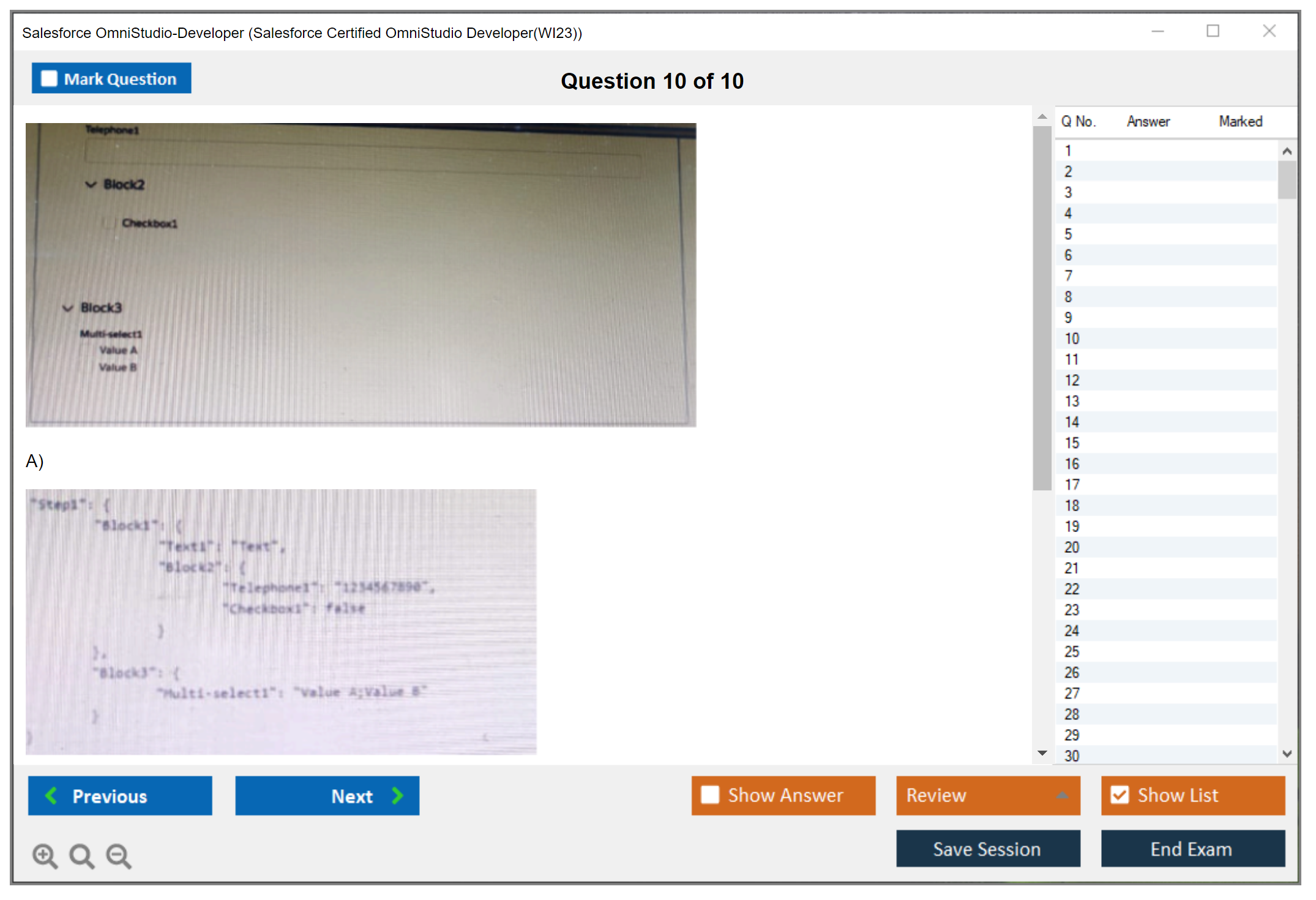Click question pane scroll down arrow
This screenshot has width=1316, height=900.
point(1042,753)
